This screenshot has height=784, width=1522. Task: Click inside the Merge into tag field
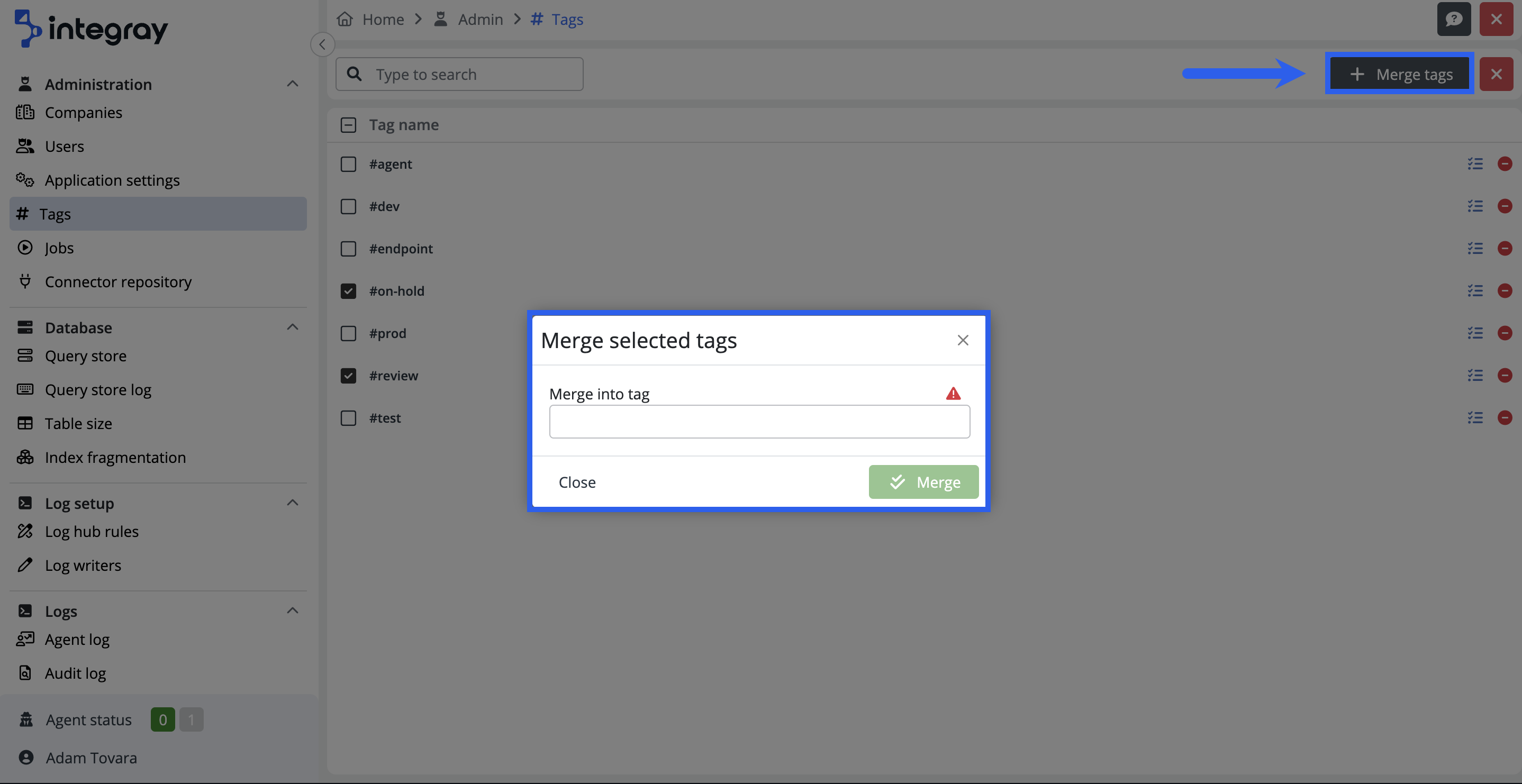point(759,421)
